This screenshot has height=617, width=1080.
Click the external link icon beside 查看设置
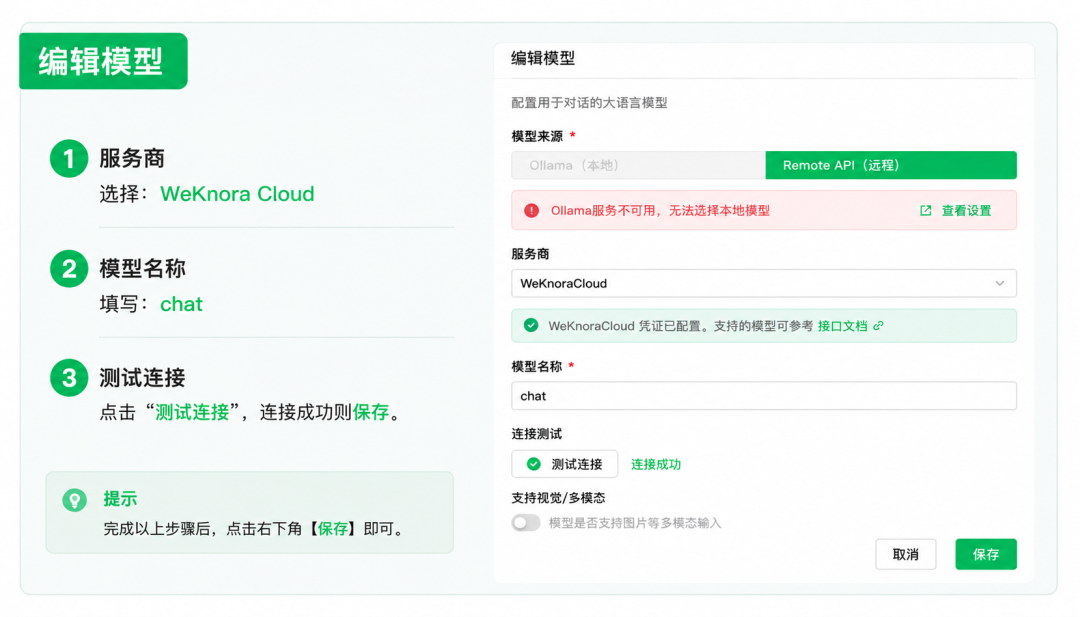(926, 211)
